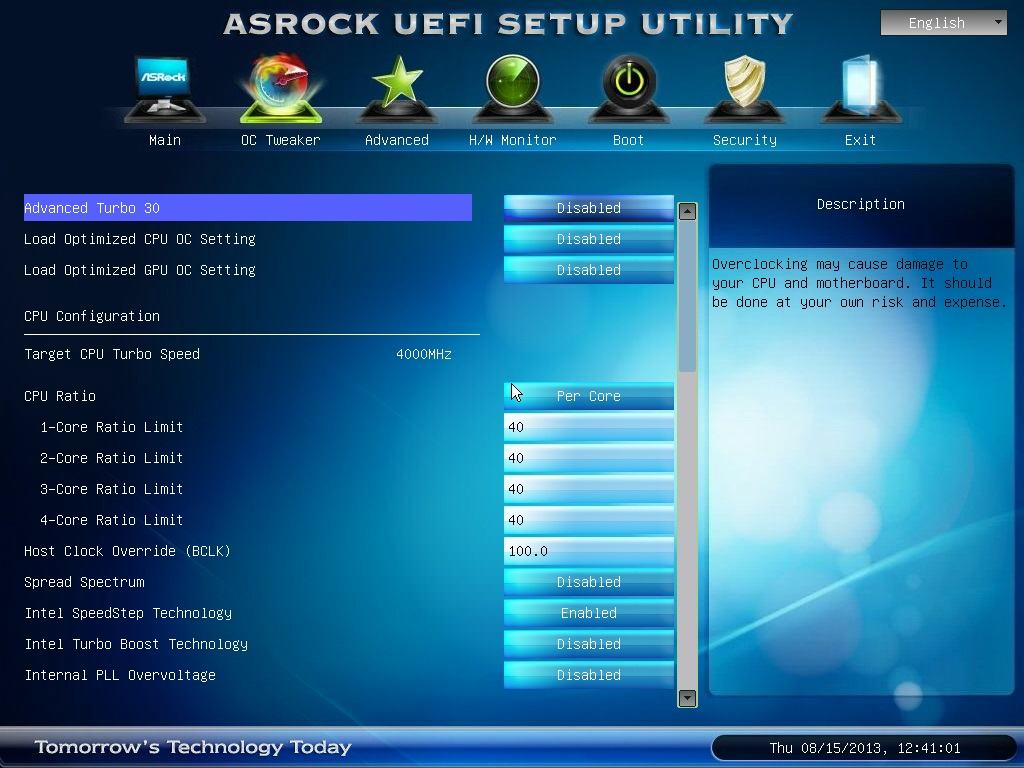1024x768 pixels.
Task: Edit the 1-Core Ratio Limit field
Action: (588, 427)
